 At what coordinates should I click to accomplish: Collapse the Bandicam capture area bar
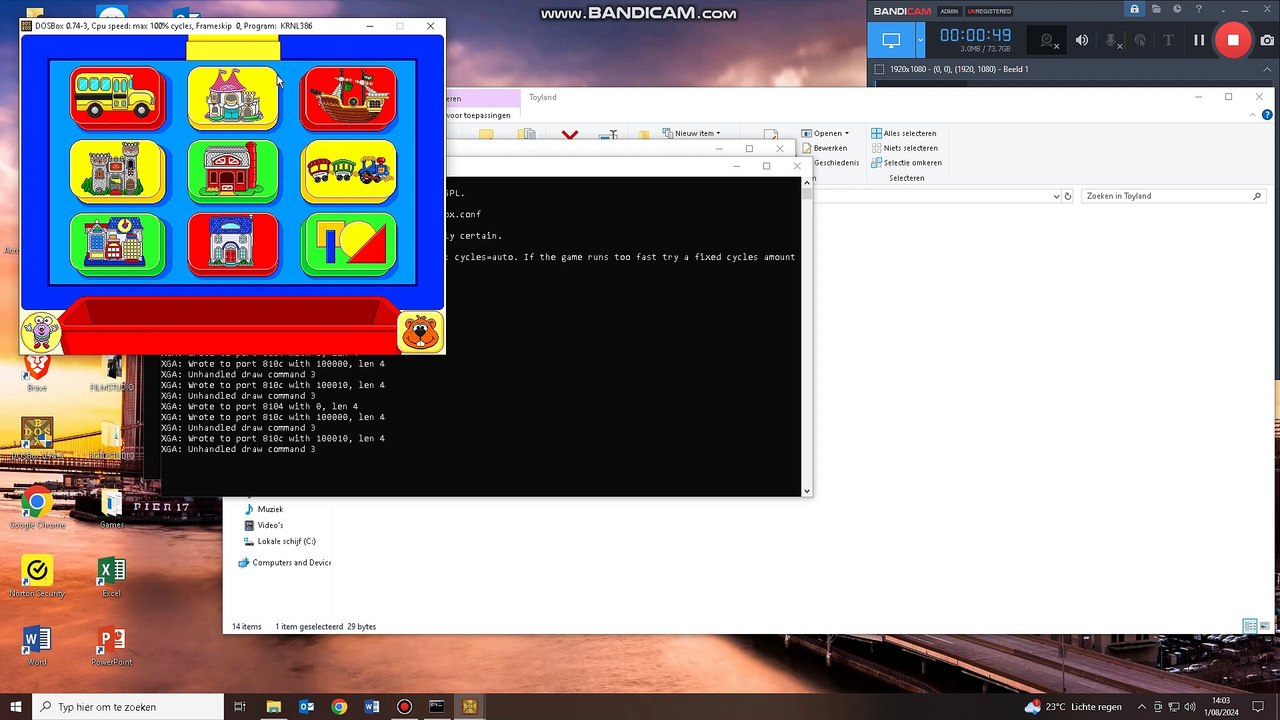tap(1268, 69)
